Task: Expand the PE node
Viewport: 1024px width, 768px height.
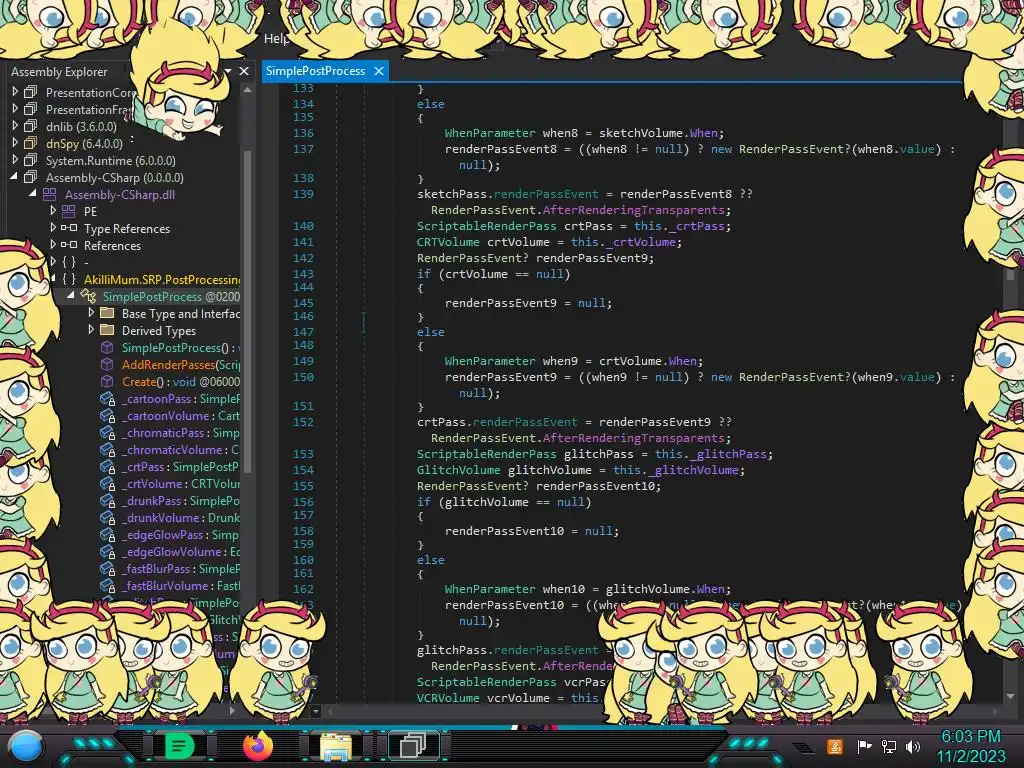Action: click(x=53, y=211)
